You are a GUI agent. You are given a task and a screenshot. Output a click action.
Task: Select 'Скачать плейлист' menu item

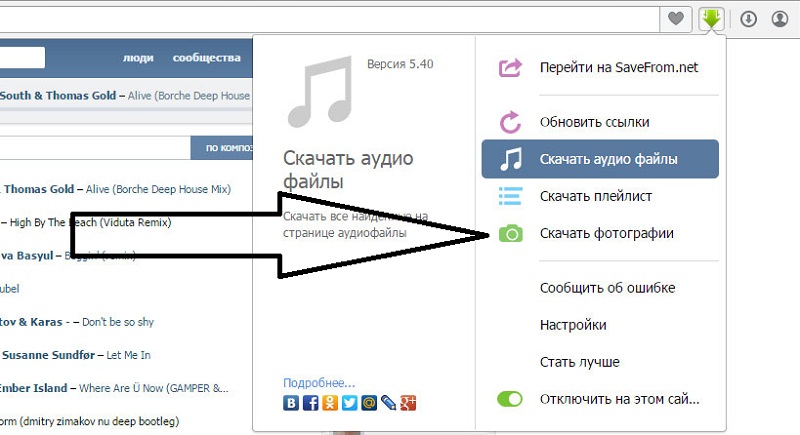[596, 196]
